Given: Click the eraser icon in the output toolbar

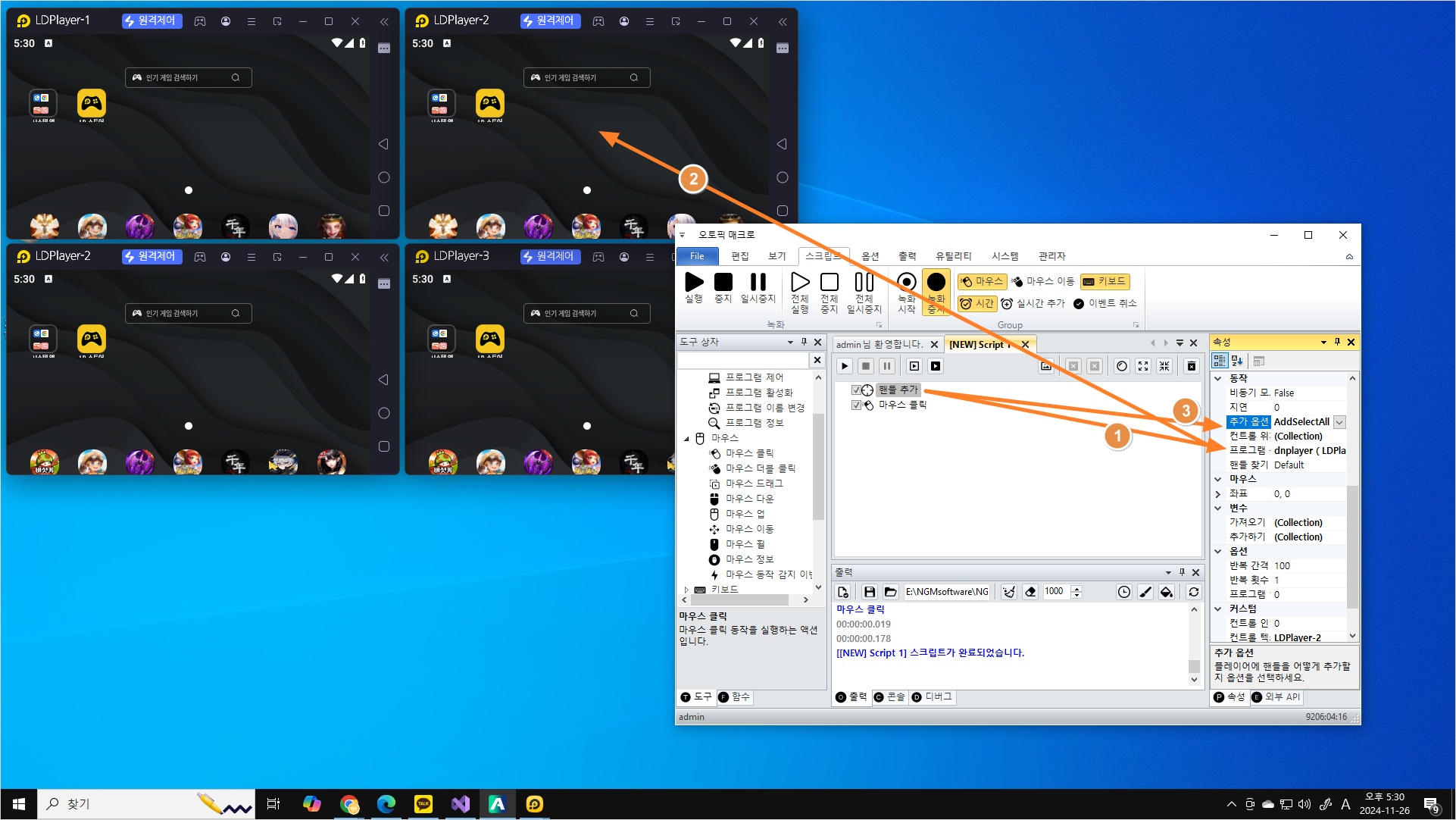Looking at the screenshot, I should [1030, 592].
